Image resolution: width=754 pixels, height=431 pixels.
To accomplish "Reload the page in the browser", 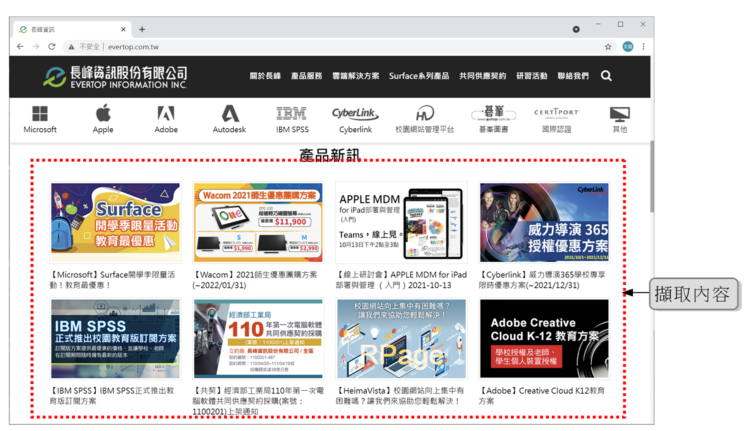I will (51, 47).
